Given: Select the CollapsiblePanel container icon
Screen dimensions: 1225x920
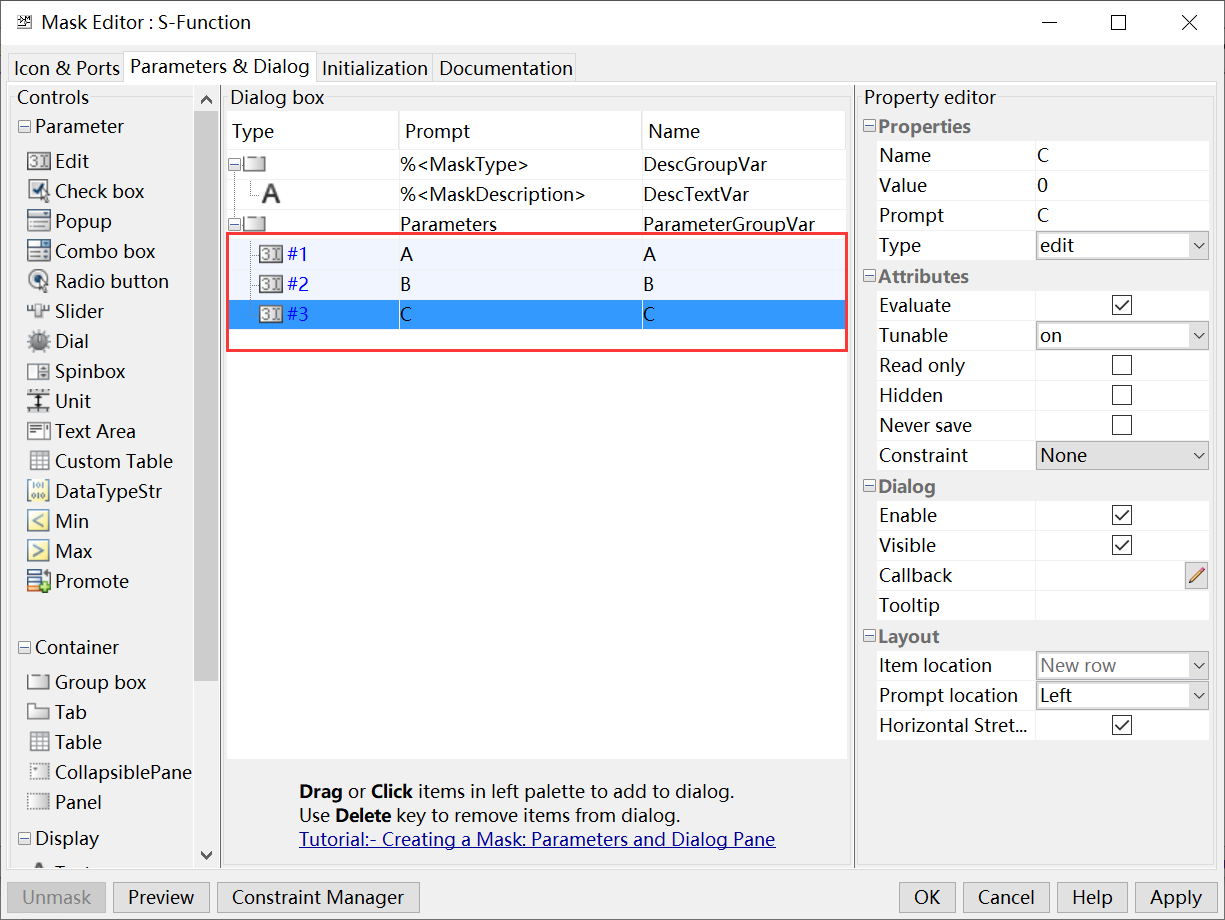Looking at the screenshot, I should (39, 772).
